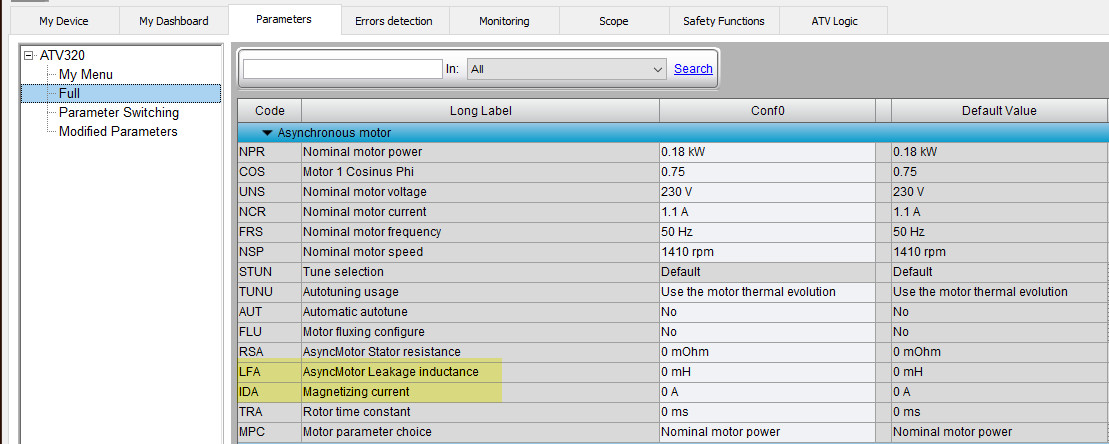Image resolution: width=1109 pixels, height=444 pixels.
Task: Click the 'Motor parameter choice' label
Action: pyautogui.click(x=367, y=431)
